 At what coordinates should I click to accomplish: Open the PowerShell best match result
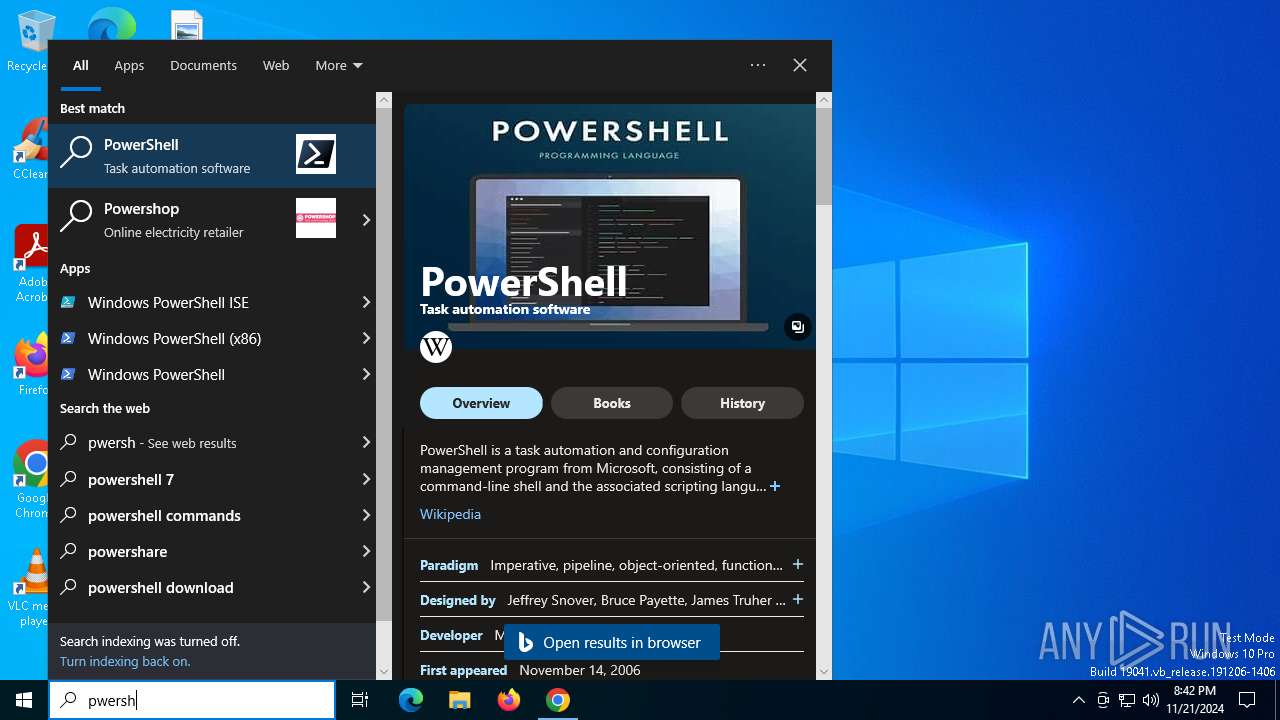pos(212,155)
